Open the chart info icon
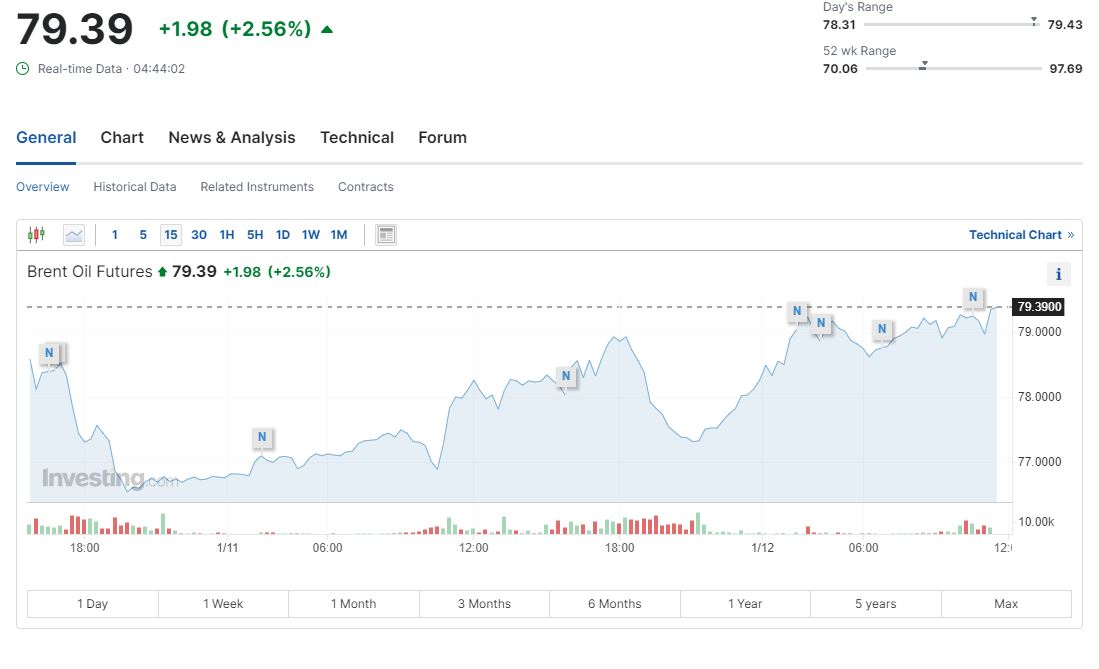1099x669 pixels. coord(1058,274)
